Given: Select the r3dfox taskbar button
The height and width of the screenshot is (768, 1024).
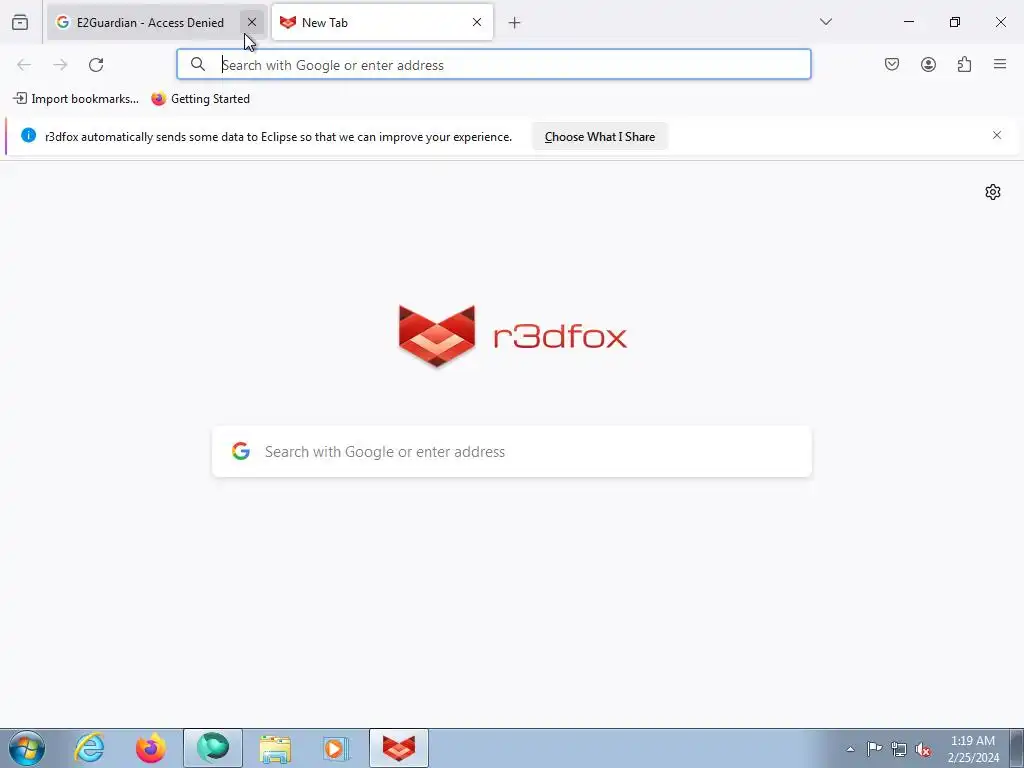Looking at the screenshot, I should (x=399, y=748).
